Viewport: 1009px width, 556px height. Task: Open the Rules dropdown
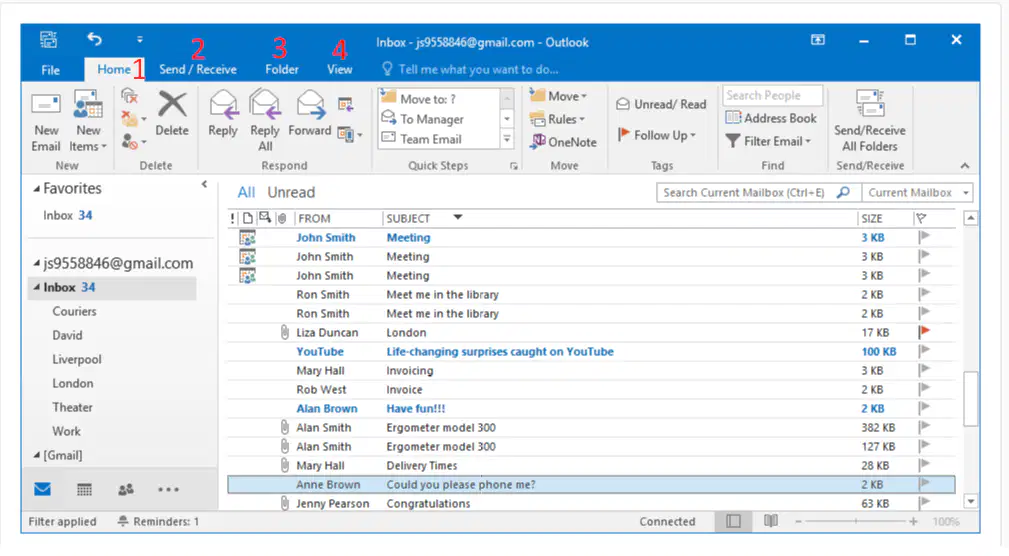pyautogui.click(x=557, y=119)
